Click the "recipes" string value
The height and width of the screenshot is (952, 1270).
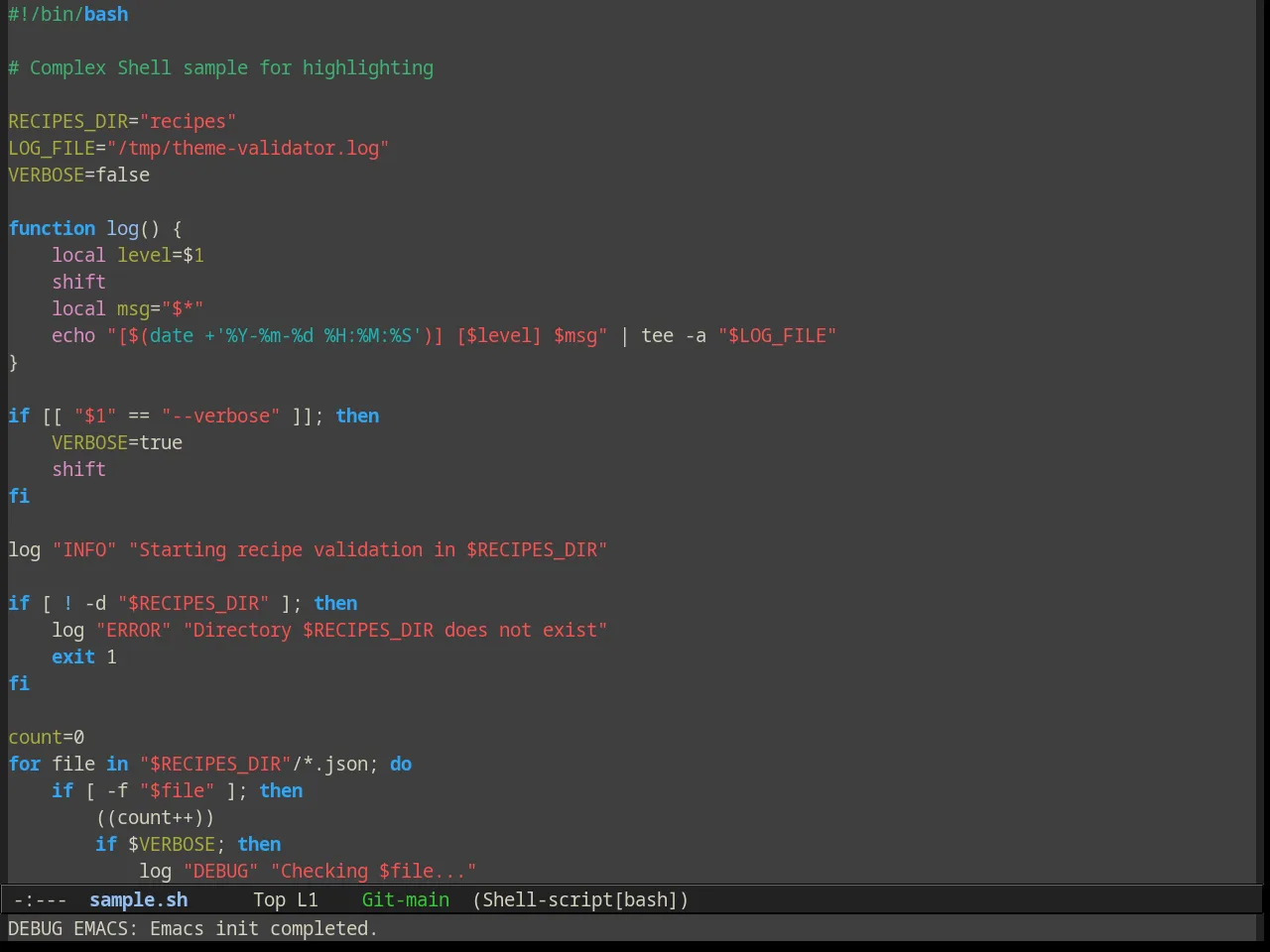[188, 121]
